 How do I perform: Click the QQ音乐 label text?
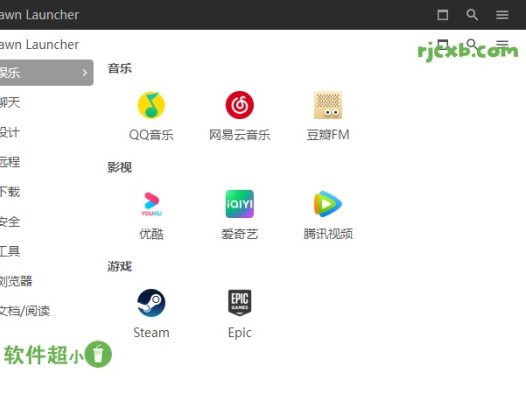tap(151, 135)
